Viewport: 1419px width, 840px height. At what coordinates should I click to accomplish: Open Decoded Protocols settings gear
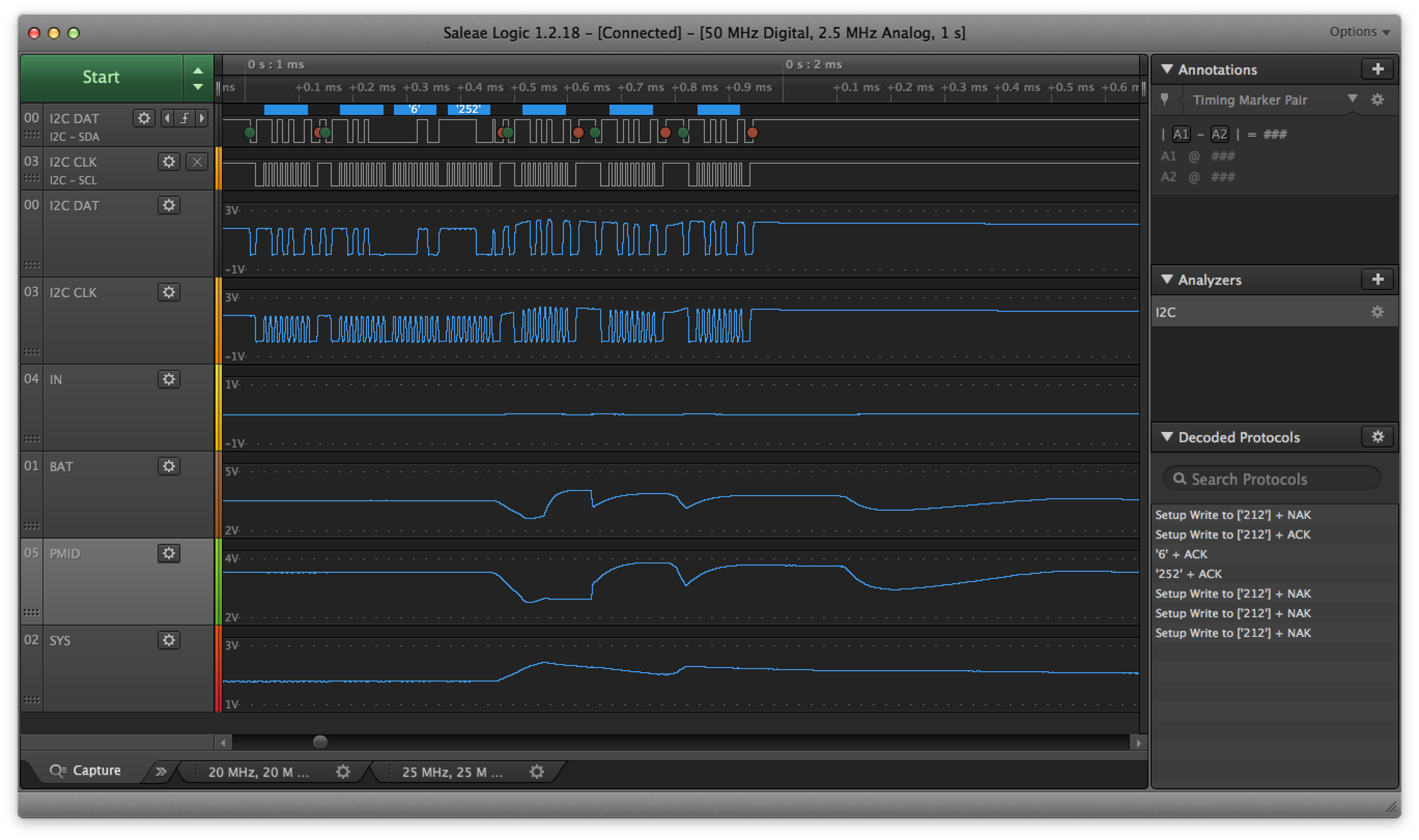click(1377, 437)
